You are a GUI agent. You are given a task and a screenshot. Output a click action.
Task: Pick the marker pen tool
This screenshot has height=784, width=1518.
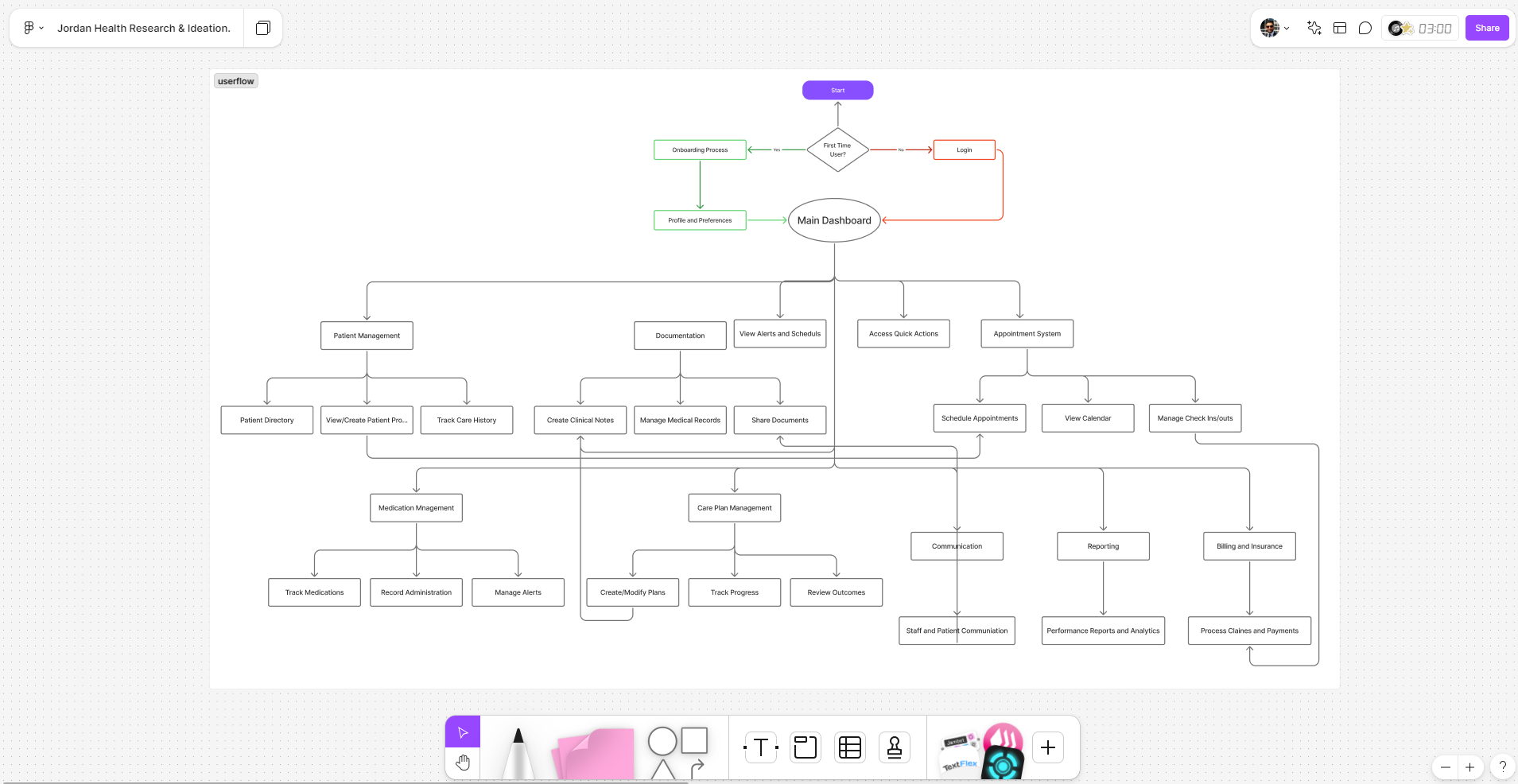pyautogui.click(x=518, y=753)
